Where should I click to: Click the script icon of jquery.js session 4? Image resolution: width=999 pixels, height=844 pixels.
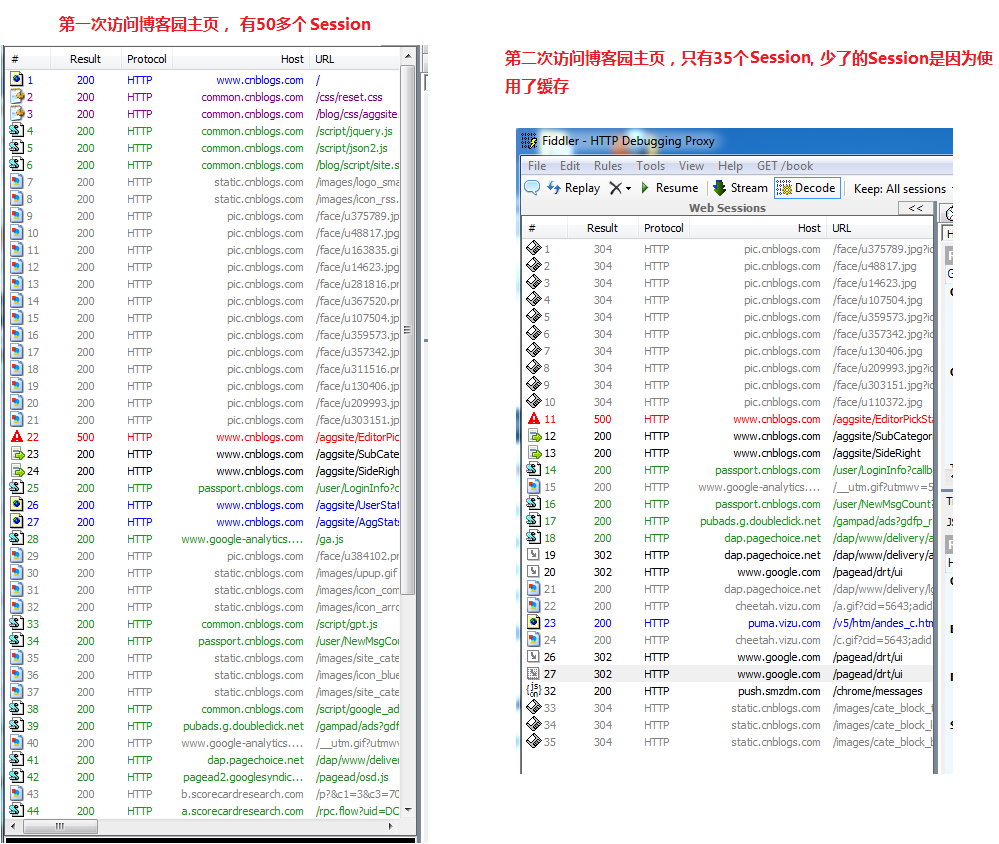[17, 131]
